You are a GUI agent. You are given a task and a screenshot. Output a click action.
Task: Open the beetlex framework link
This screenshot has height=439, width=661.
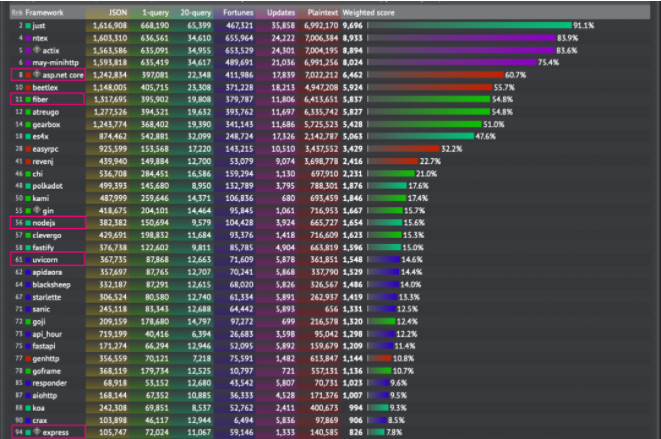click(45, 88)
